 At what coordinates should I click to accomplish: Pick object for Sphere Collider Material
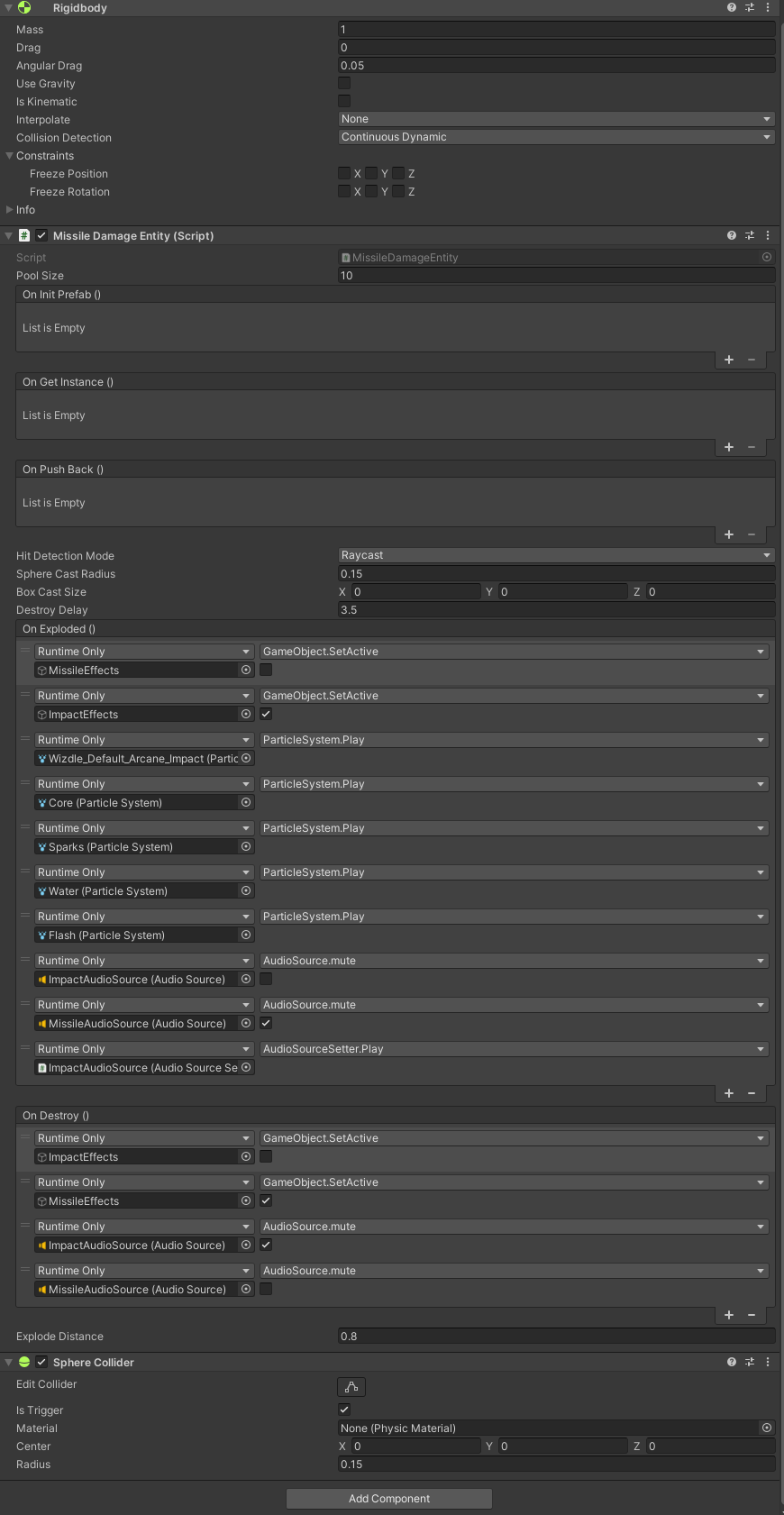click(x=767, y=1428)
